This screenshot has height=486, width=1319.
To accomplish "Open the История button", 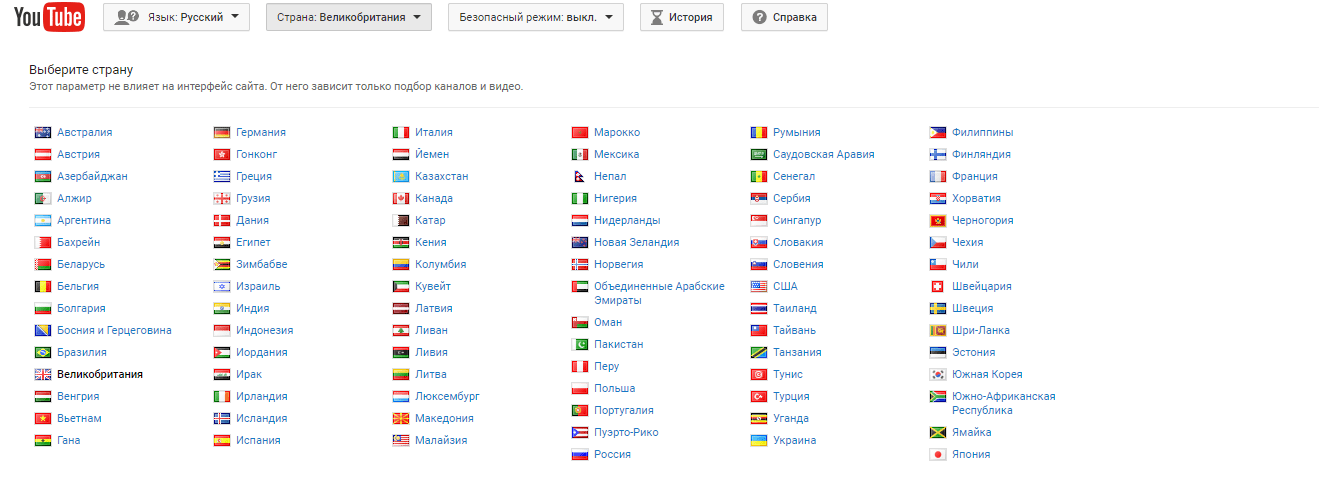I will pyautogui.click(x=682, y=17).
